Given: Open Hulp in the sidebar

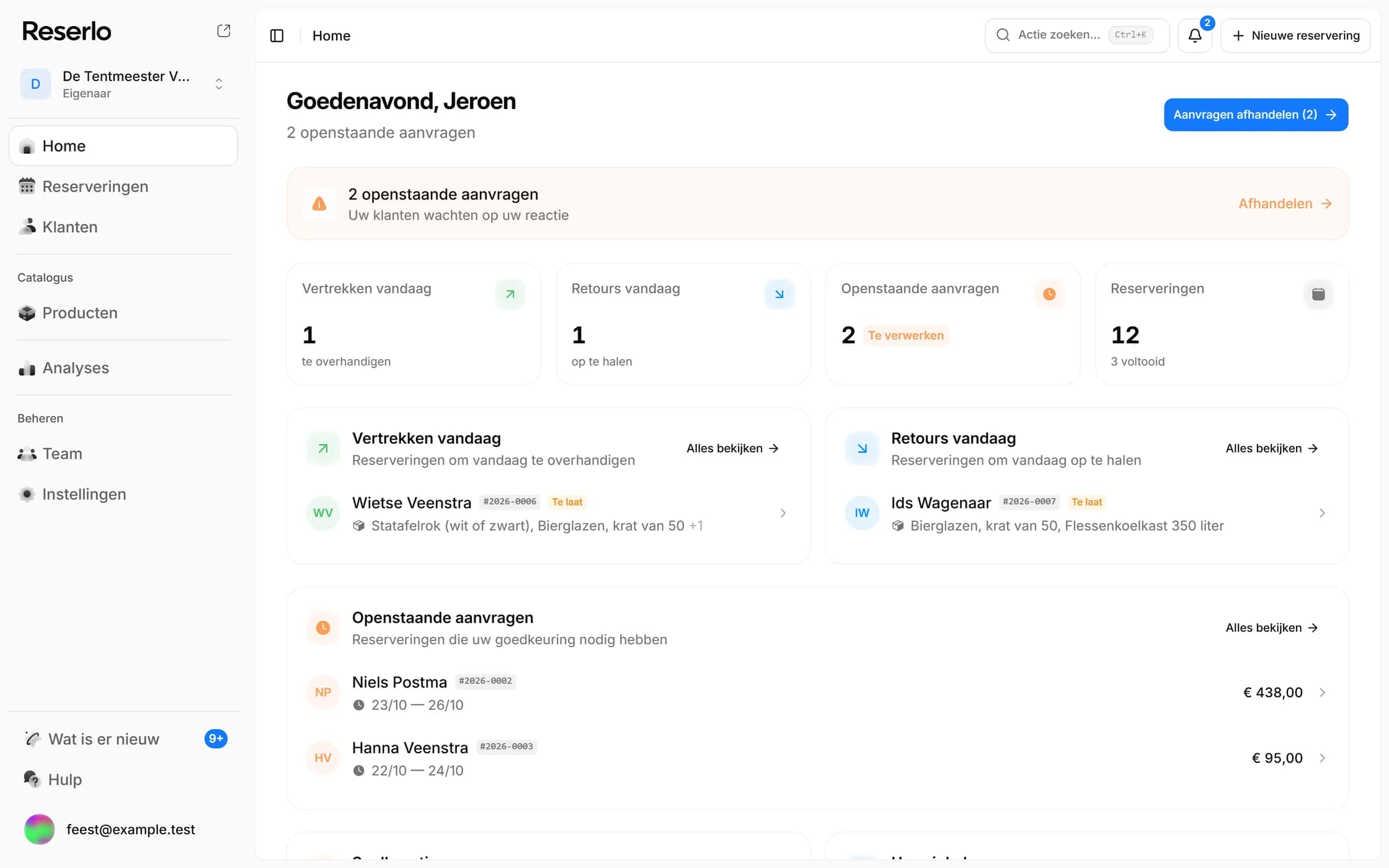Looking at the screenshot, I should pyautogui.click(x=123, y=779).
